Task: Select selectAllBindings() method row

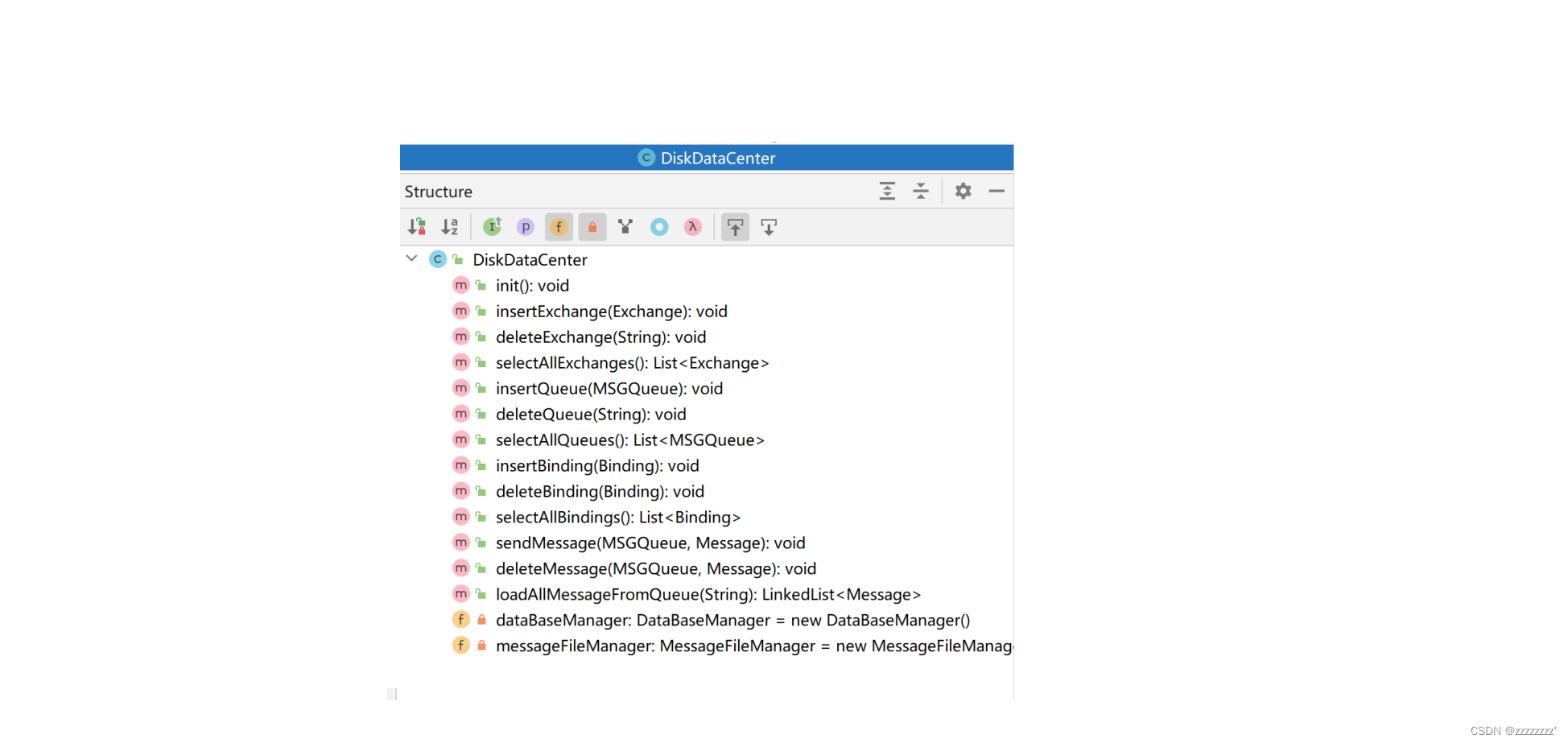Action: pyautogui.click(x=618, y=518)
